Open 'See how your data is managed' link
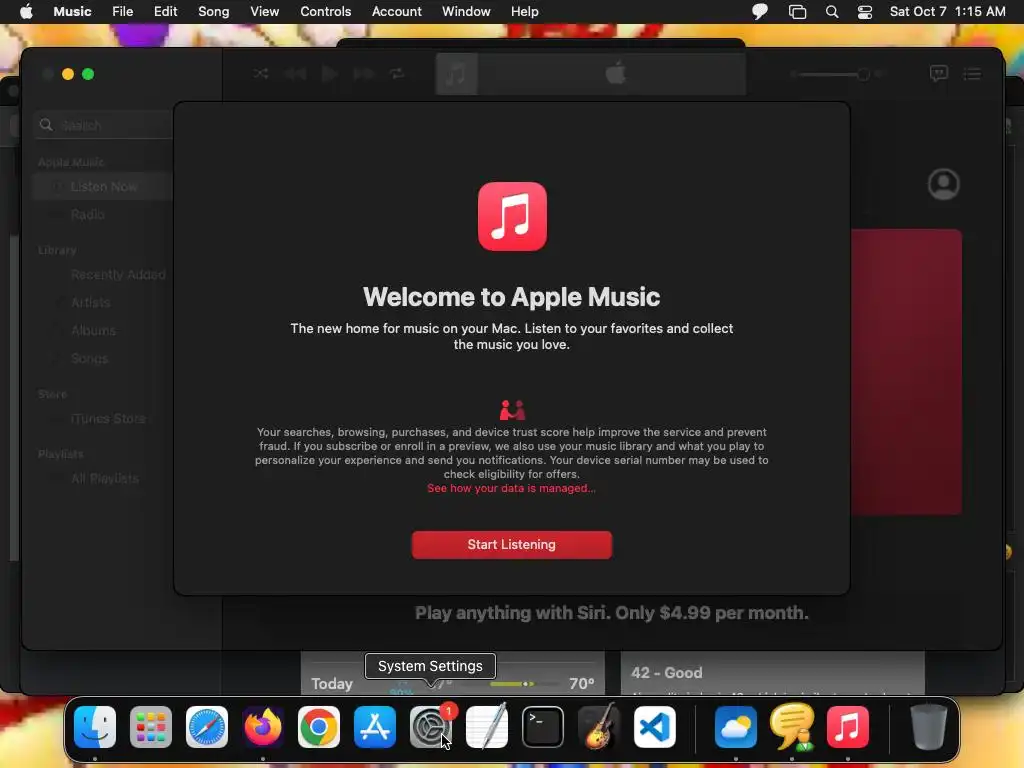The width and height of the screenshot is (1024, 768). (511, 488)
